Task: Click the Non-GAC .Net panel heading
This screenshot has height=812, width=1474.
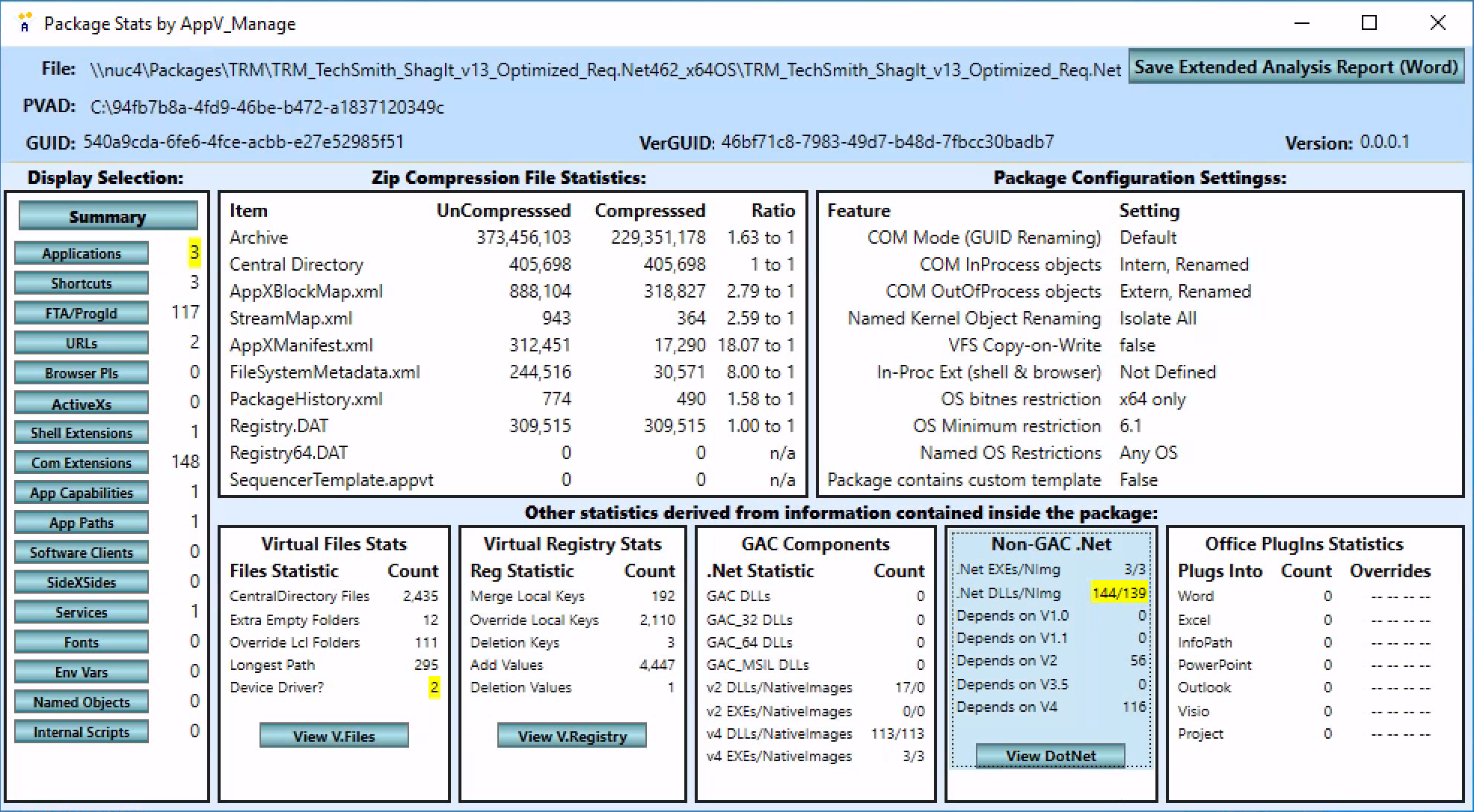Action: coord(1051,544)
